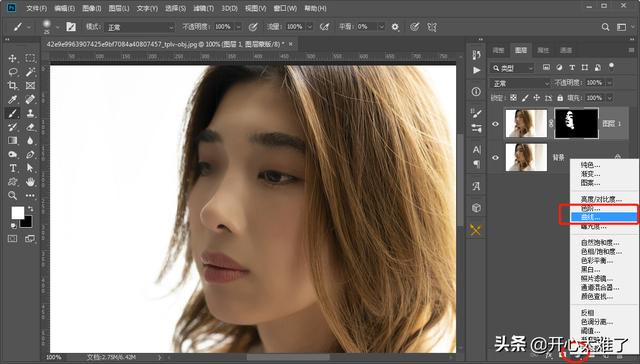The image size is (640, 364).
Task: Hide the 背景 layer
Action: click(x=496, y=157)
